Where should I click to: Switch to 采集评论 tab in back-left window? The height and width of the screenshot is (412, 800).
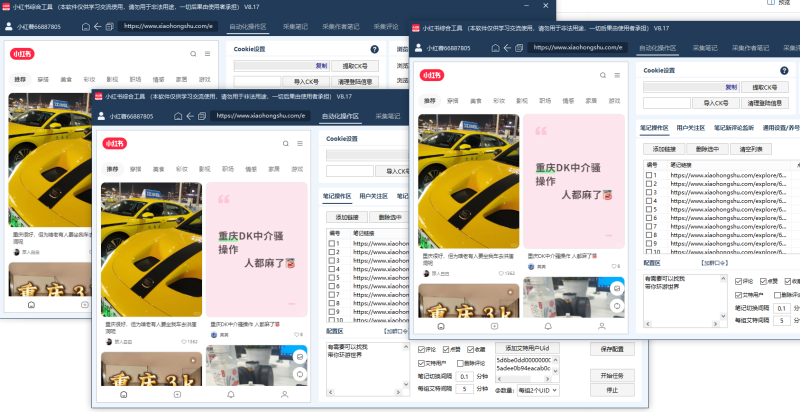[386, 27]
